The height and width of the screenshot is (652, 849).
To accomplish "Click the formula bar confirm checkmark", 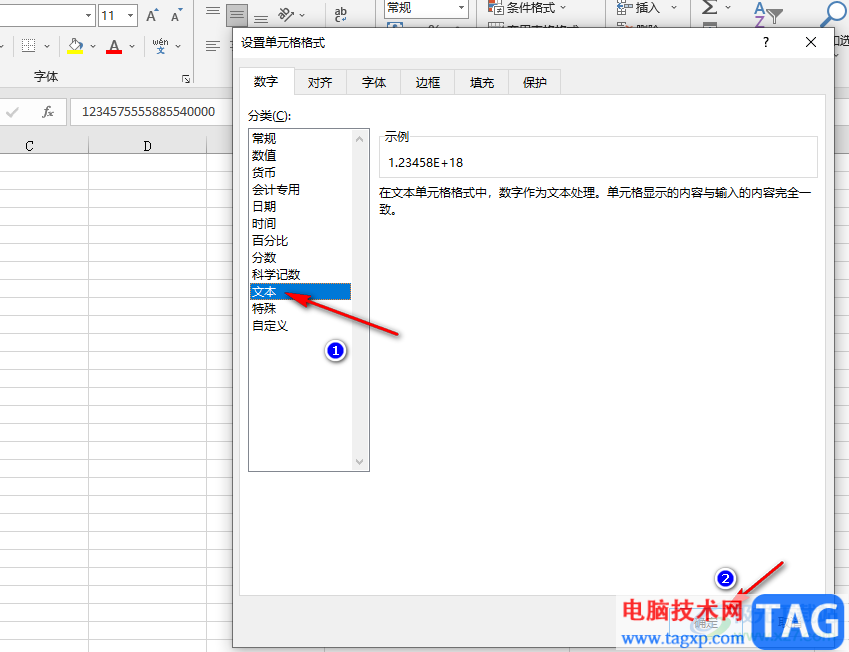I will [12, 112].
